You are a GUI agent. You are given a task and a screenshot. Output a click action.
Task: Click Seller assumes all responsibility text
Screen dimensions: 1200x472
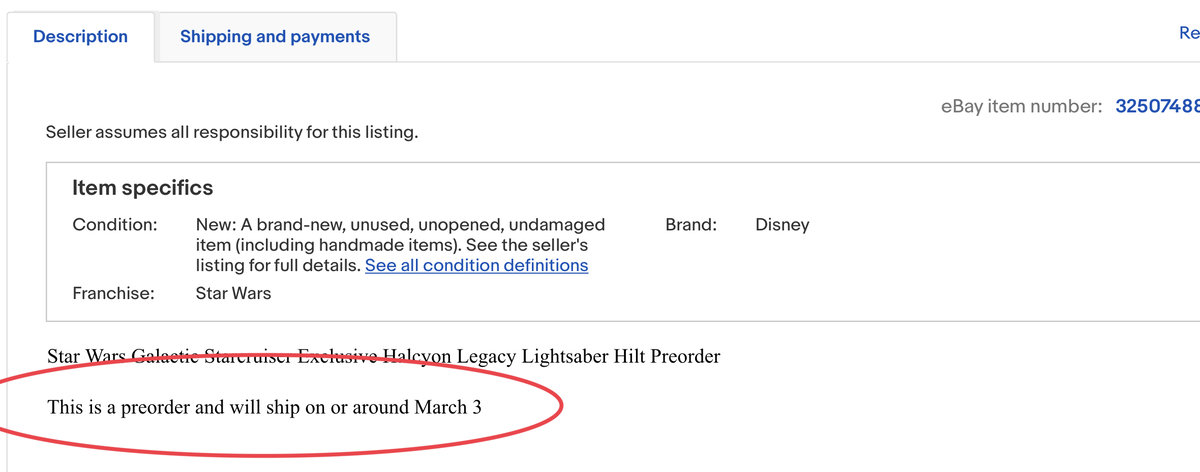click(x=232, y=132)
